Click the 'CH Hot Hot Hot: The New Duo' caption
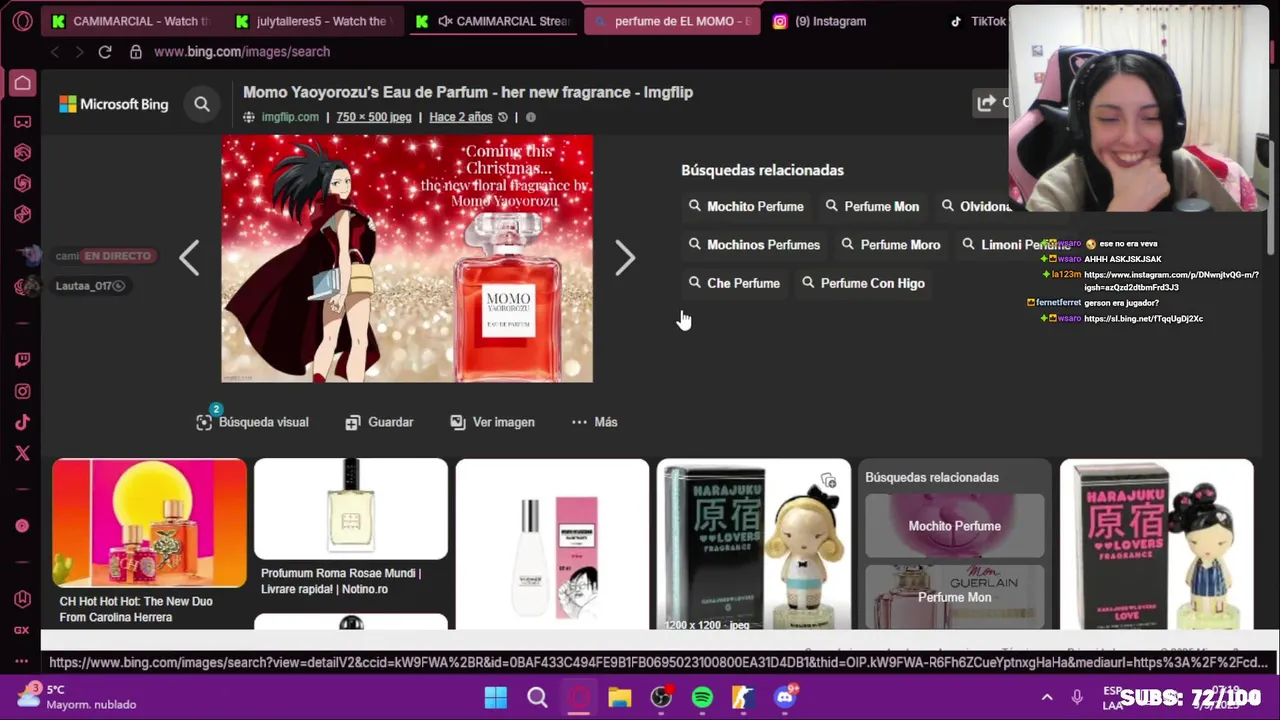This screenshot has width=1280, height=720. 136,609
